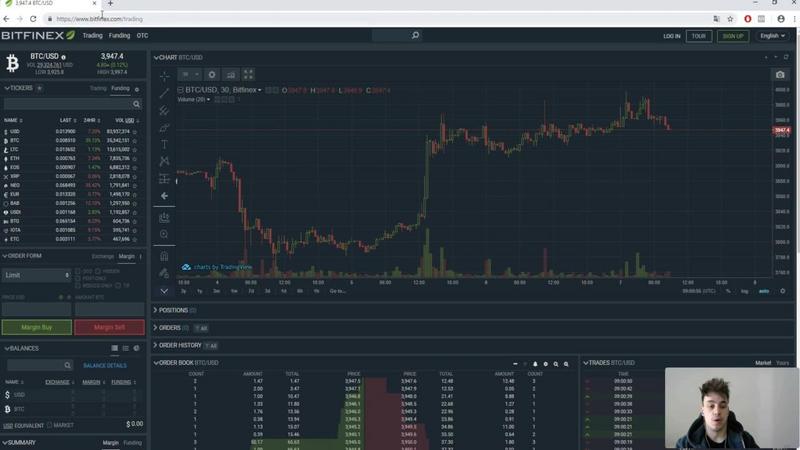Select the pitchfork drawing tool
The image size is (800, 450).
[x=164, y=111]
